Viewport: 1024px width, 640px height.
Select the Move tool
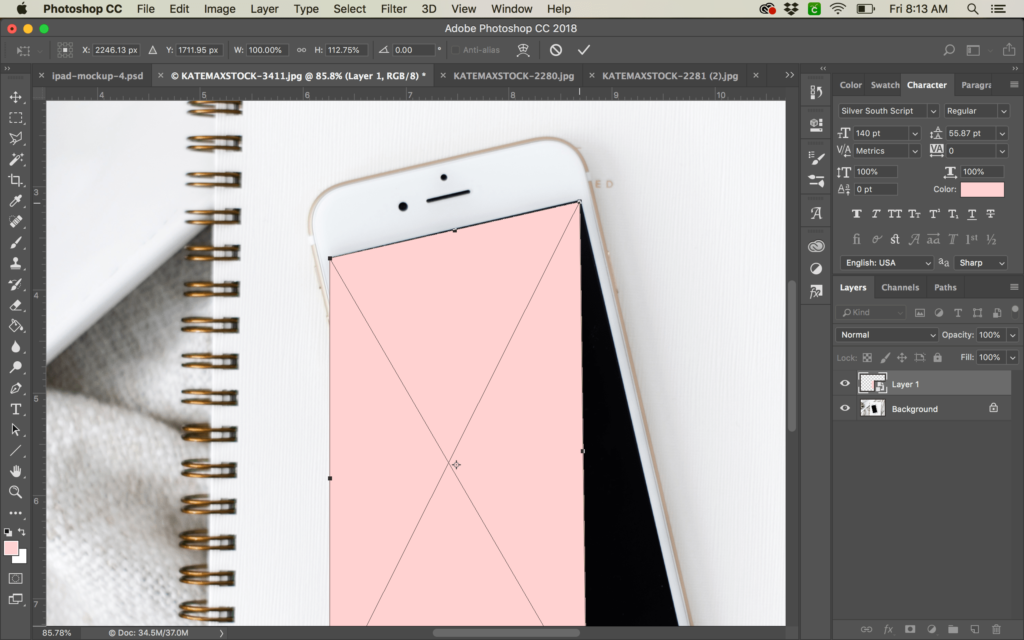coord(16,97)
